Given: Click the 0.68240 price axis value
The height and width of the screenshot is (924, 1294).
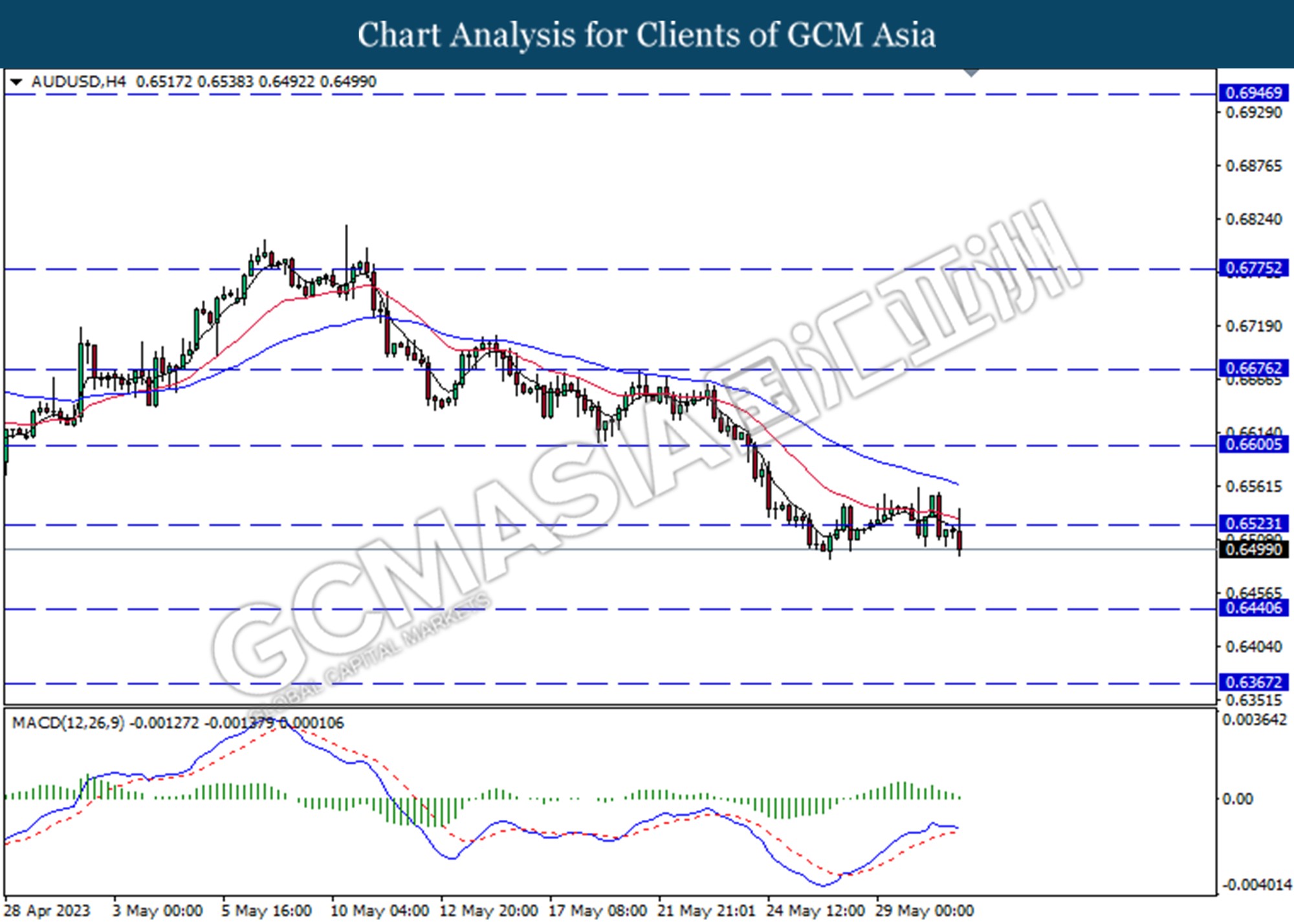Looking at the screenshot, I should [x=1254, y=219].
